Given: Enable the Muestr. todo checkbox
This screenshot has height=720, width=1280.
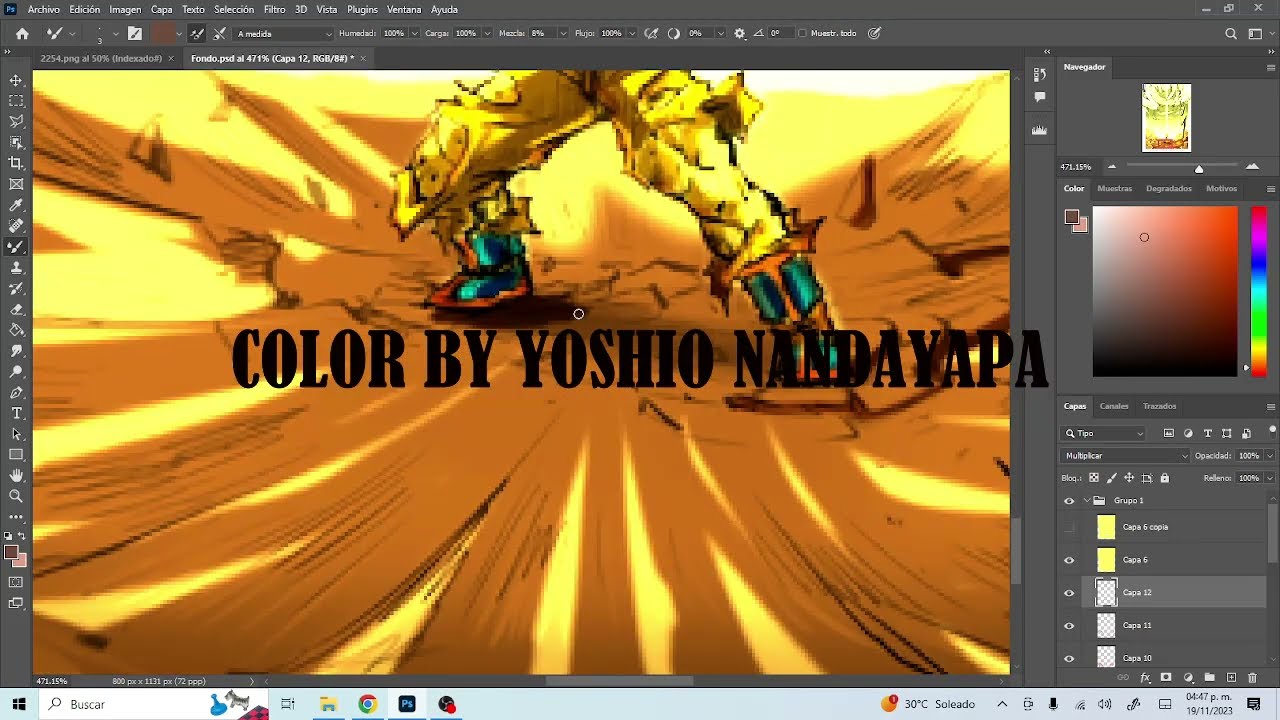Looking at the screenshot, I should pos(802,33).
